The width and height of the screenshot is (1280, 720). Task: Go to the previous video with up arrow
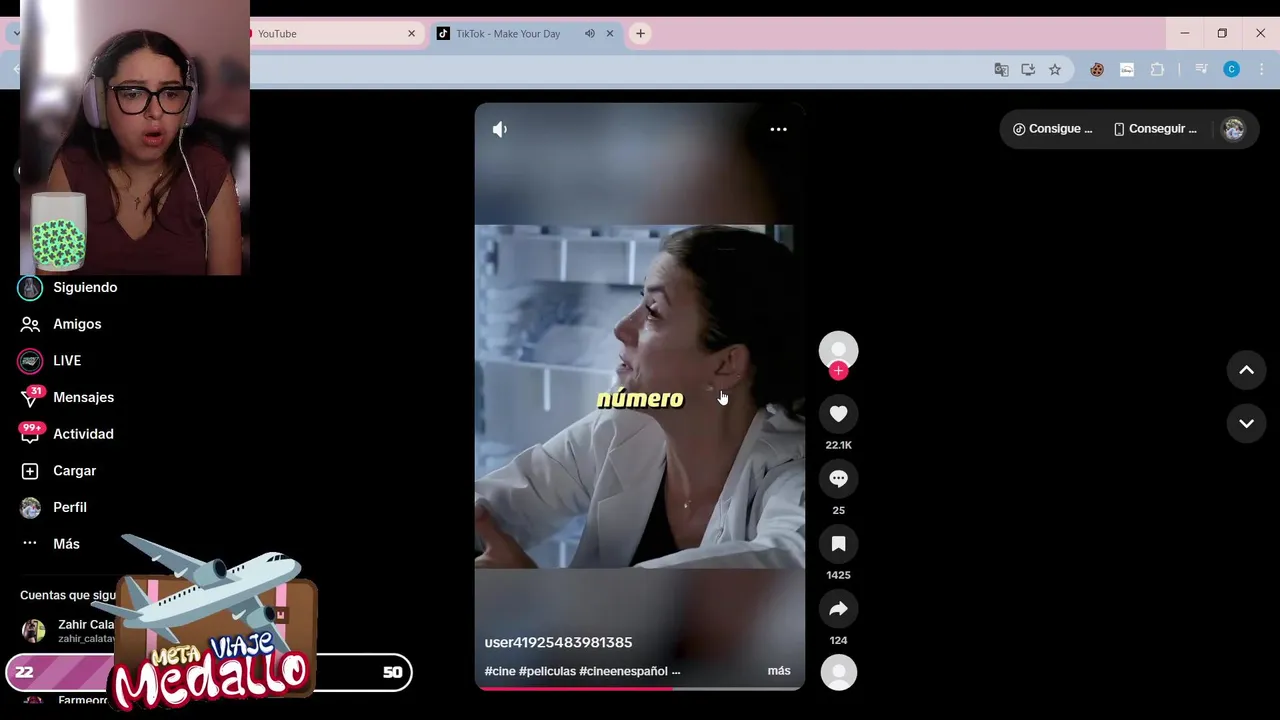click(x=1246, y=370)
